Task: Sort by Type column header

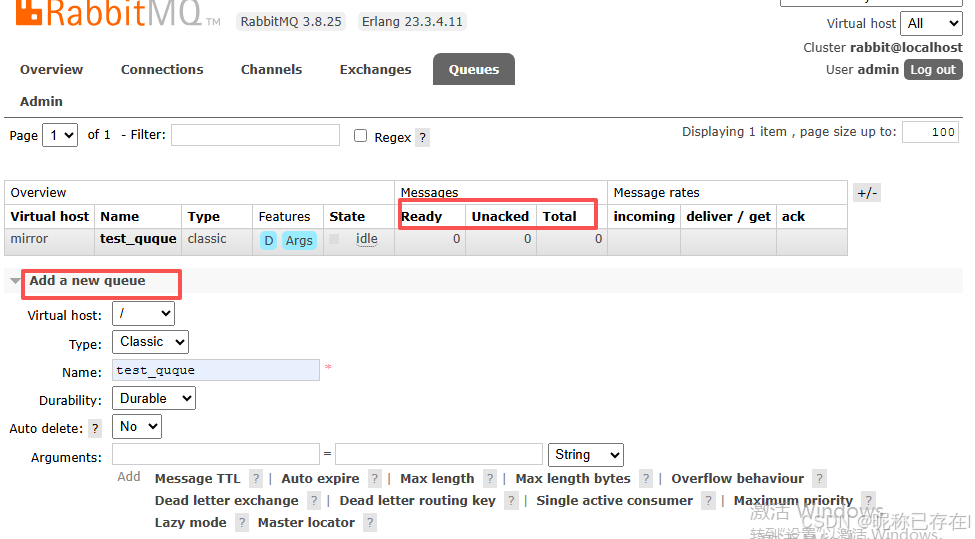Action: 203,216
